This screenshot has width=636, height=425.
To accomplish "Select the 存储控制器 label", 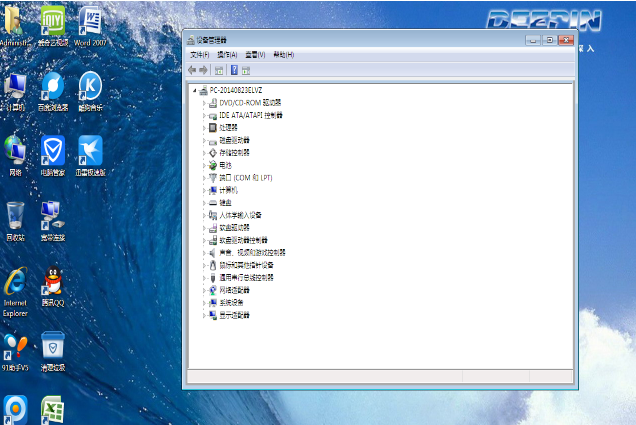I will [x=234, y=153].
